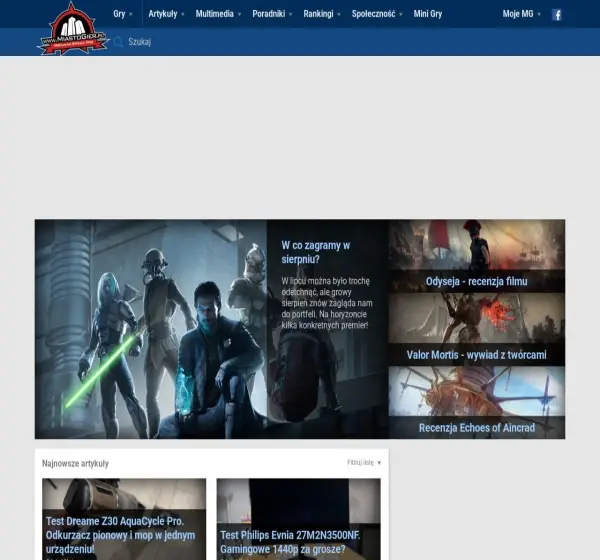Viewport: 600px width, 560px height.
Task: Open Test Dreame Z30 AquaCycle Pro article
Action: click(x=121, y=535)
